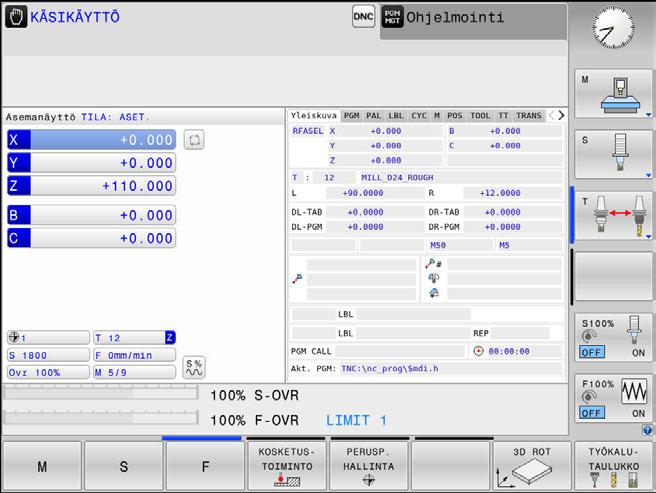Switch to Ohjelmointi mode header
This screenshot has width=656, height=493.
pyautogui.click(x=474, y=20)
